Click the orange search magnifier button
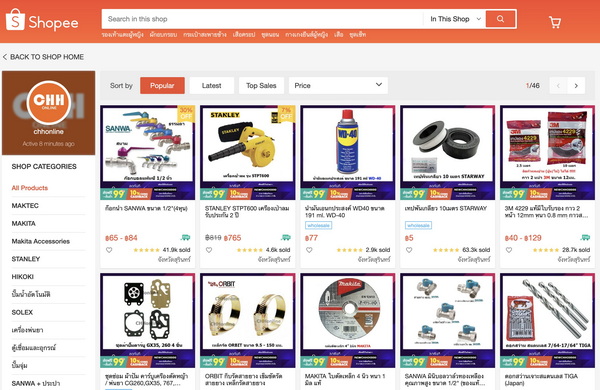This screenshot has width=600, height=390. (500, 19)
